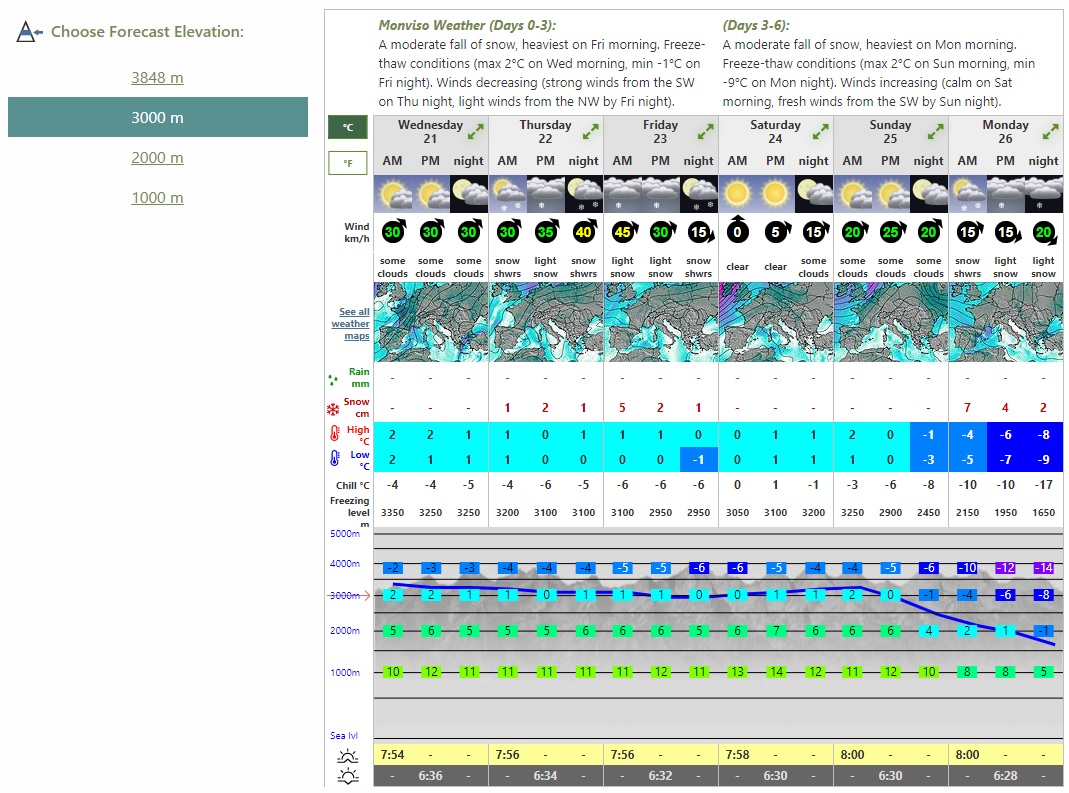
Task: Click the green Rain drops icon
Action: (x=333, y=380)
